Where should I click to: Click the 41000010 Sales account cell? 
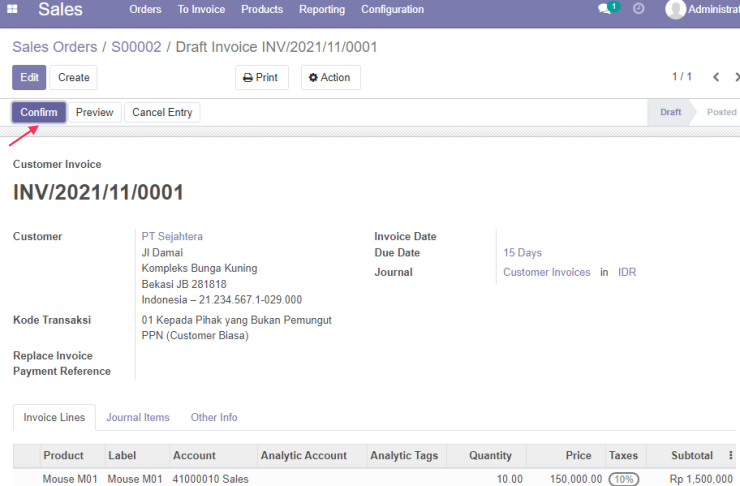click(x=210, y=479)
